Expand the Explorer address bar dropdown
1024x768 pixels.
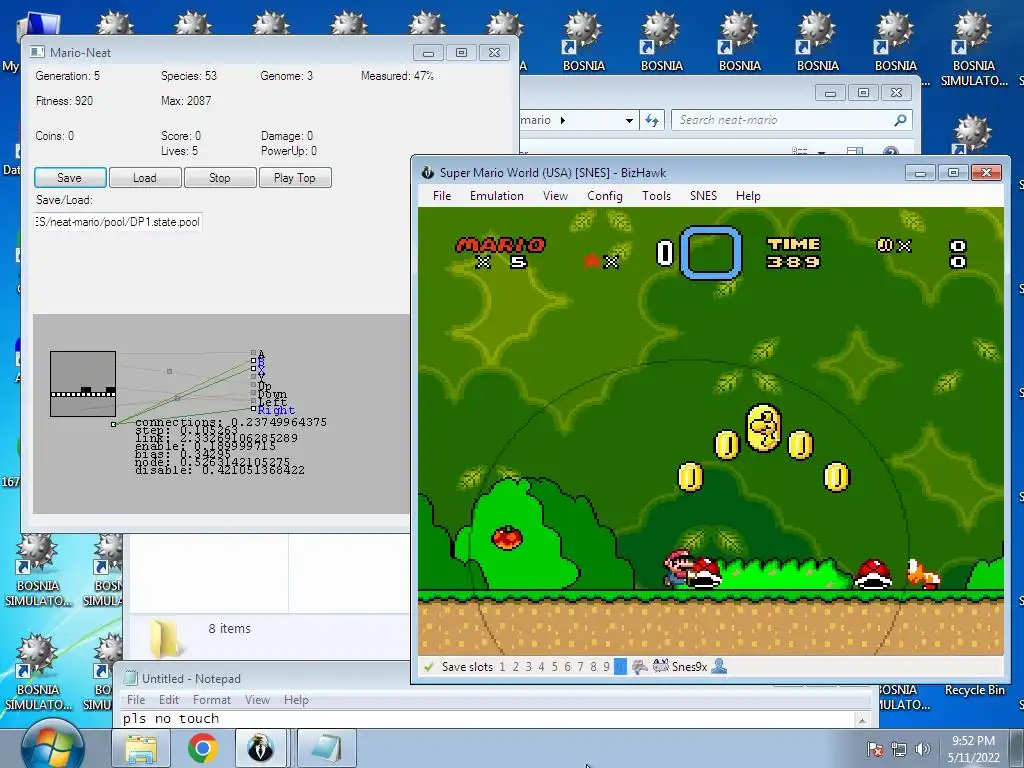click(x=629, y=120)
